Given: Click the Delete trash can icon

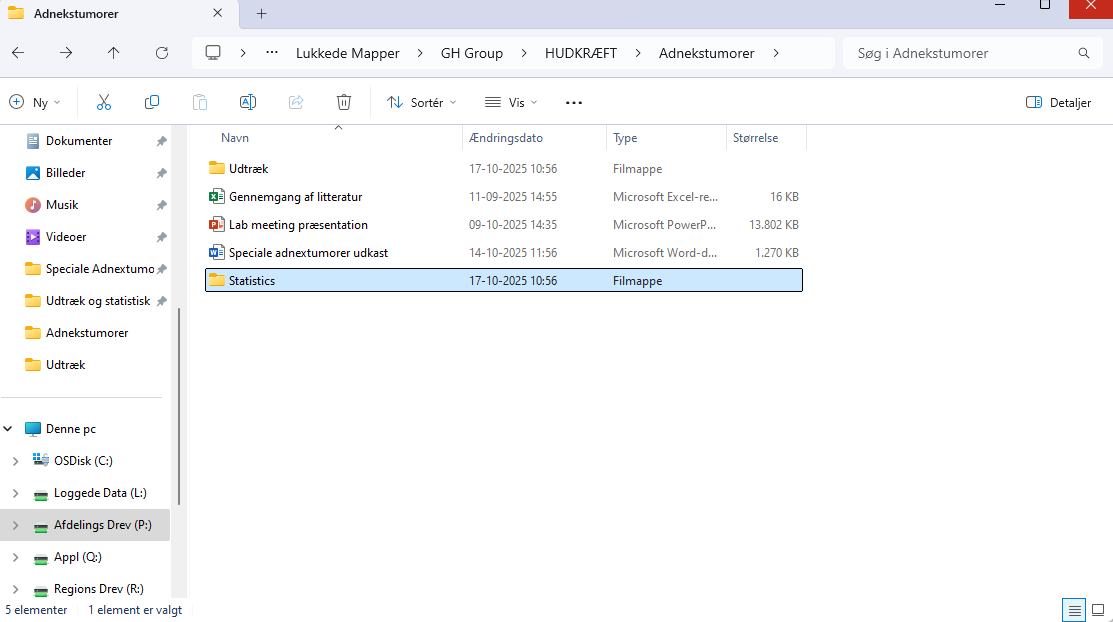Looking at the screenshot, I should click(344, 102).
